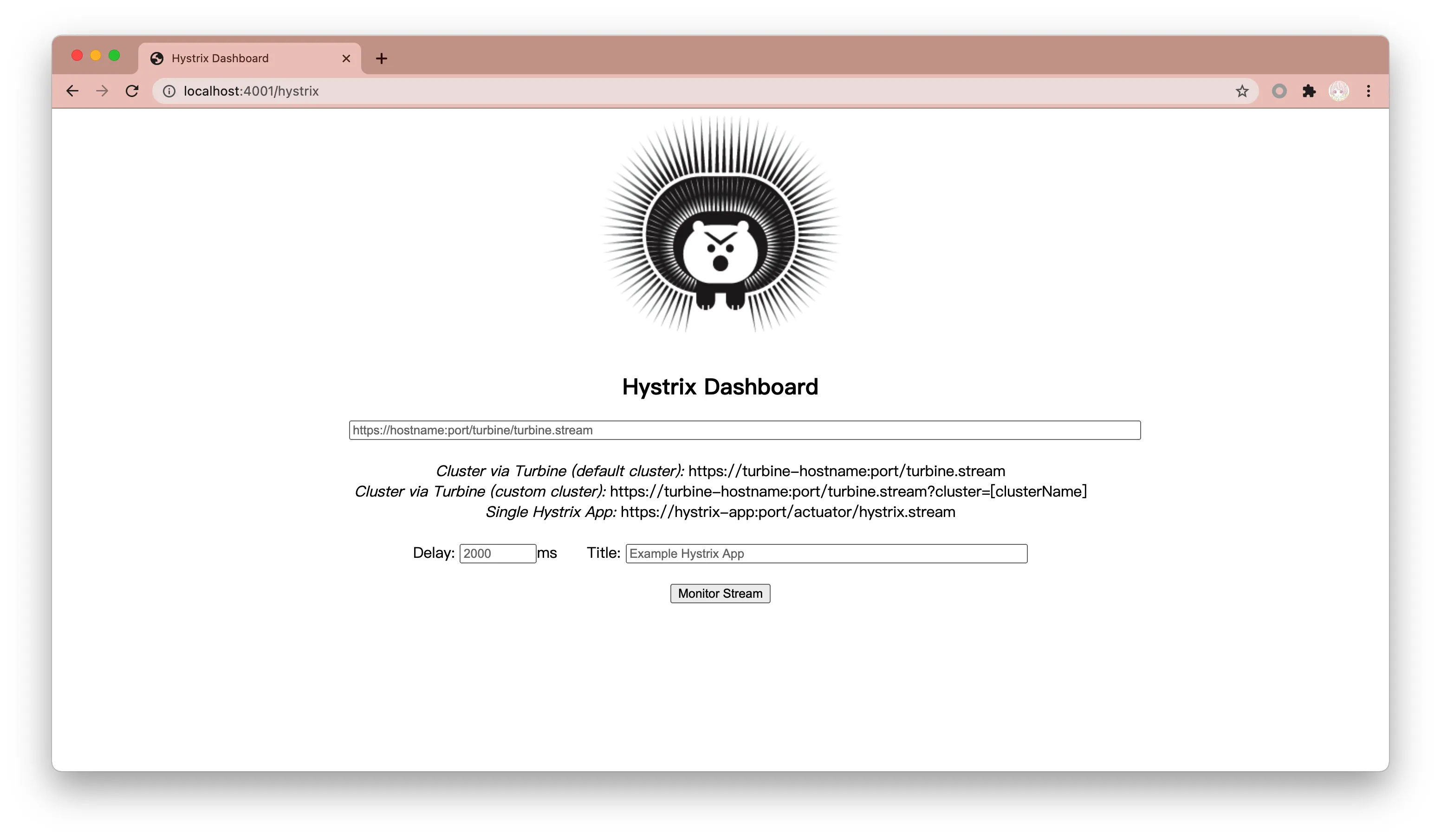Click the 'Cluster via Turbine (custom cluster):' label
Image resolution: width=1441 pixels, height=840 pixels.
[480, 492]
